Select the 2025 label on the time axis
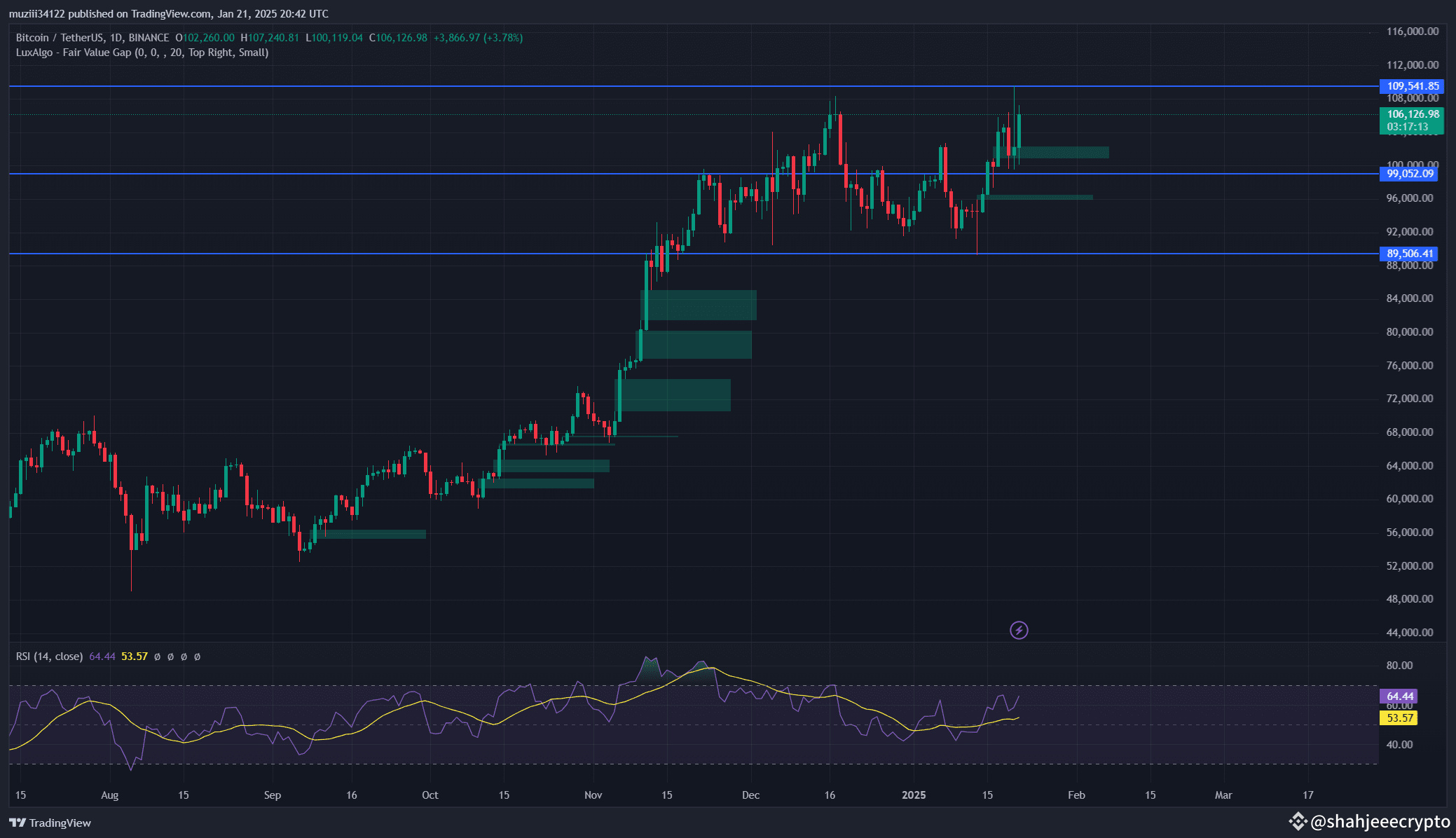 coord(913,795)
